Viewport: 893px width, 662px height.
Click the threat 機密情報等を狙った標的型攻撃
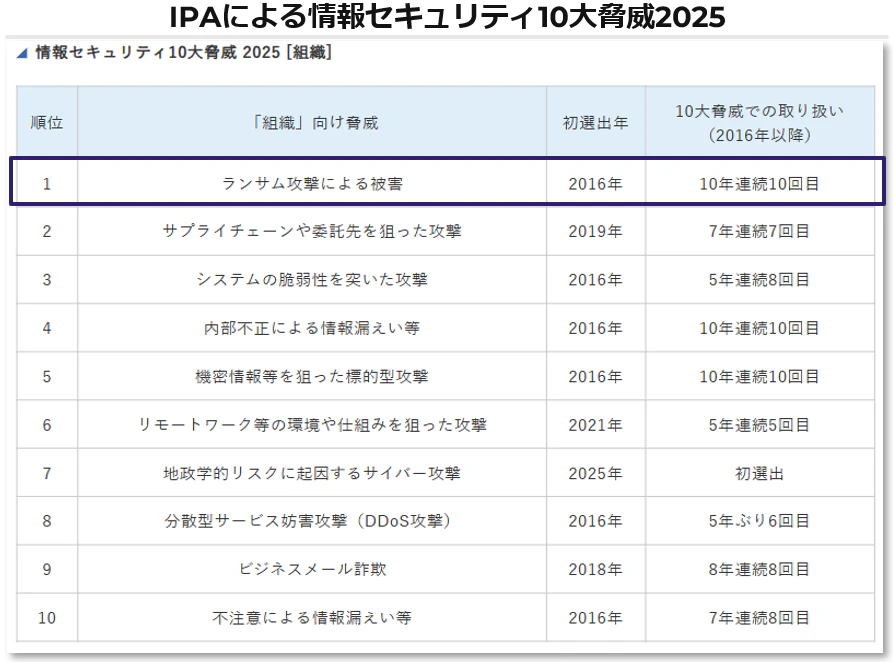pos(312,376)
